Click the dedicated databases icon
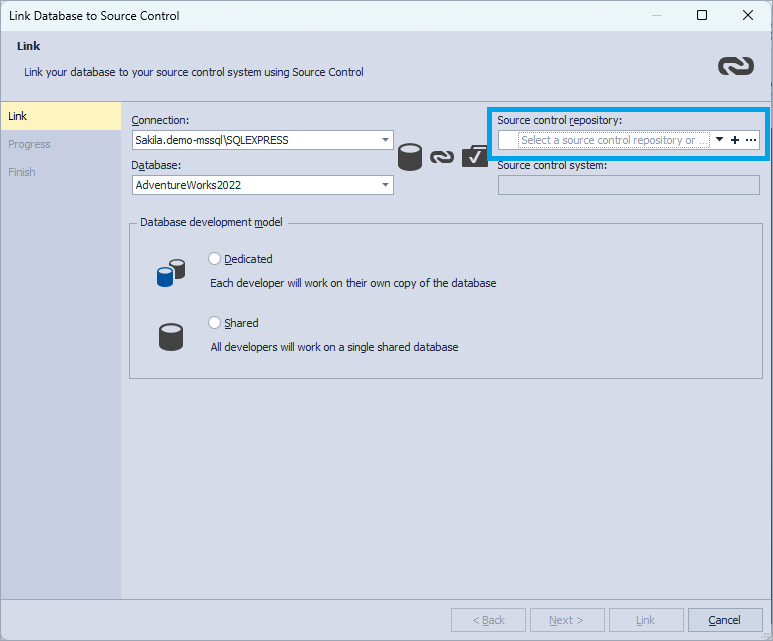This screenshot has width=773, height=641. (171, 273)
